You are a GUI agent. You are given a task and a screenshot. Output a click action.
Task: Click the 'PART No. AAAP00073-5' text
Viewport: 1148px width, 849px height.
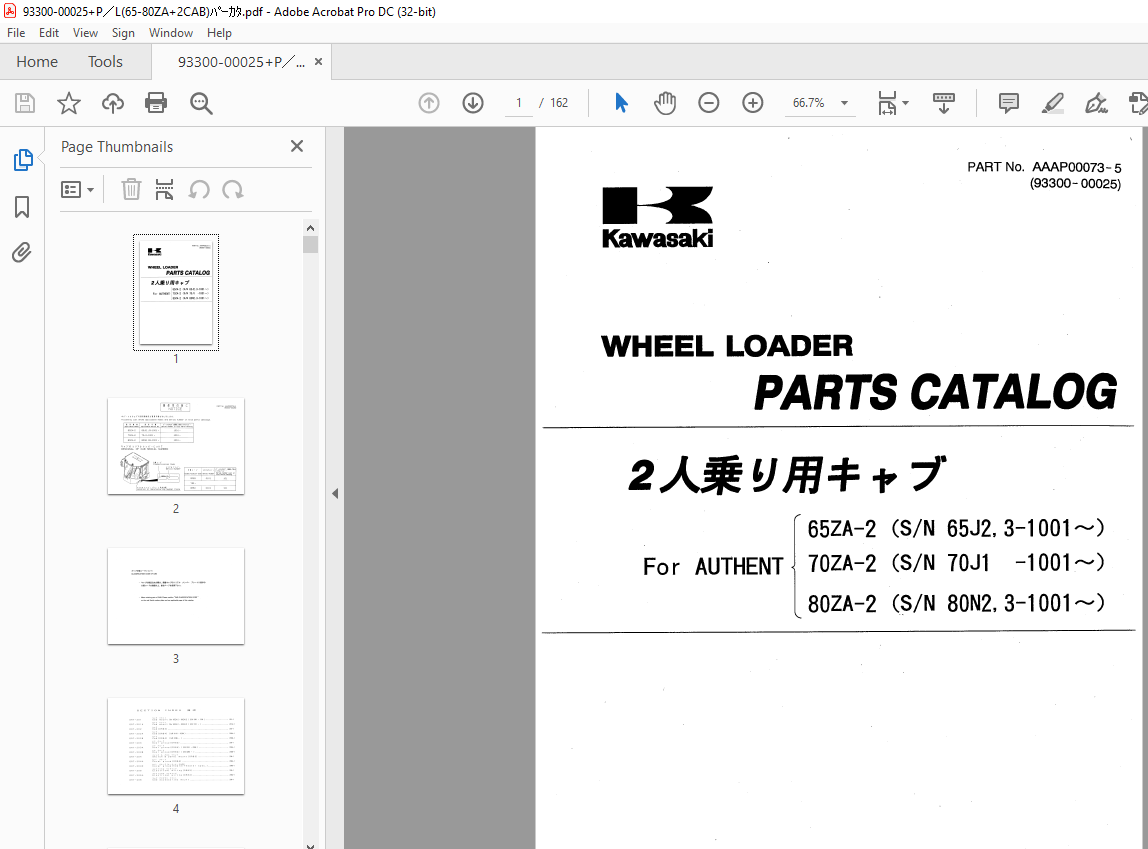coord(1044,167)
